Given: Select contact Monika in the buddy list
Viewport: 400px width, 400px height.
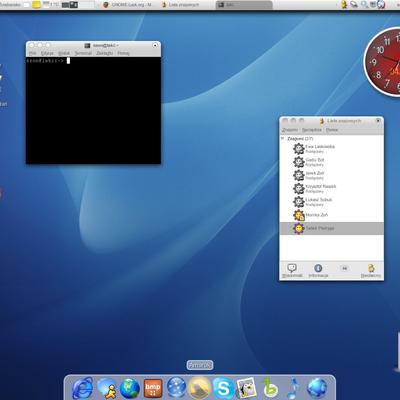Looking at the screenshot, I should tap(332, 215).
